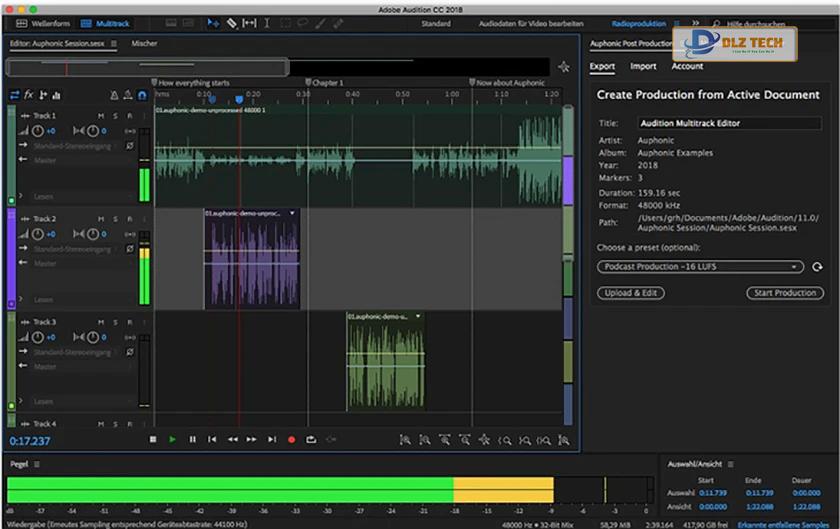Screen dimensions: 840x529
Task: Click the Title input field
Action: [729, 123]
